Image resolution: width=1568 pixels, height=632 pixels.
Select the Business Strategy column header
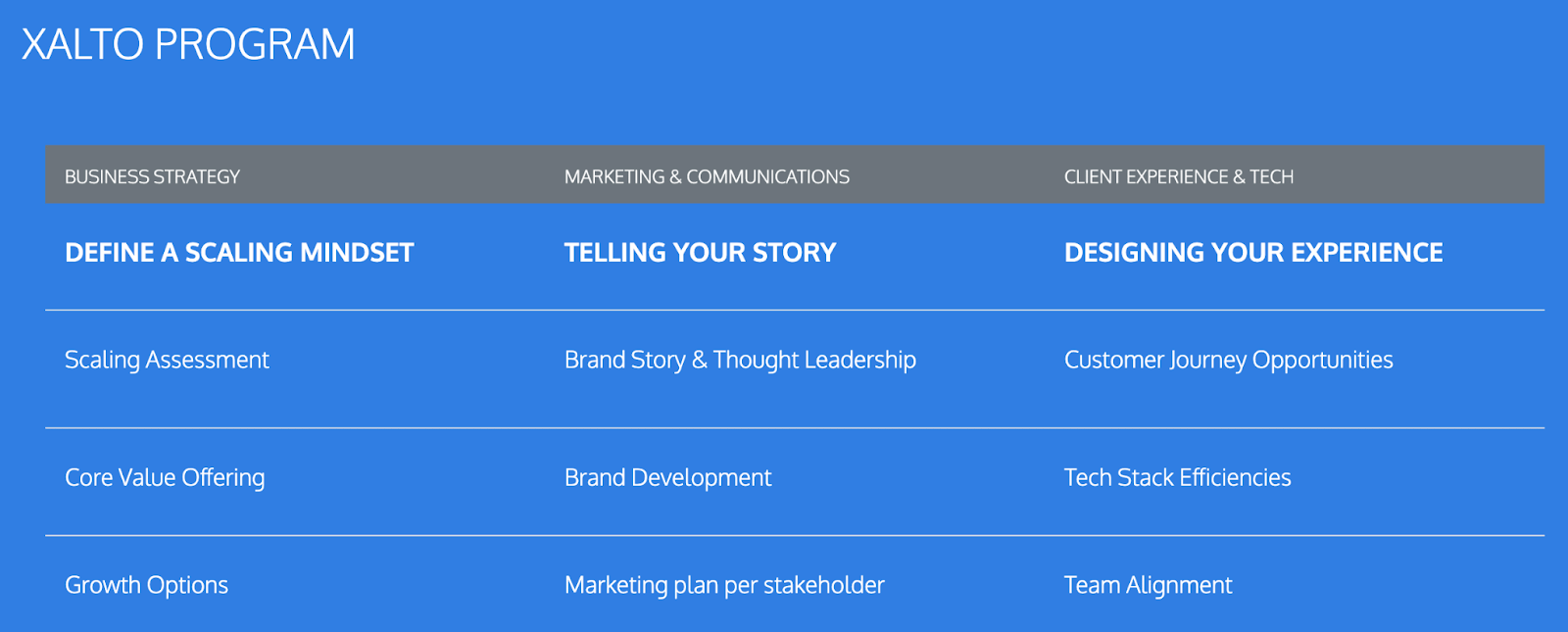pyautogui.click(x=152, y=177)
